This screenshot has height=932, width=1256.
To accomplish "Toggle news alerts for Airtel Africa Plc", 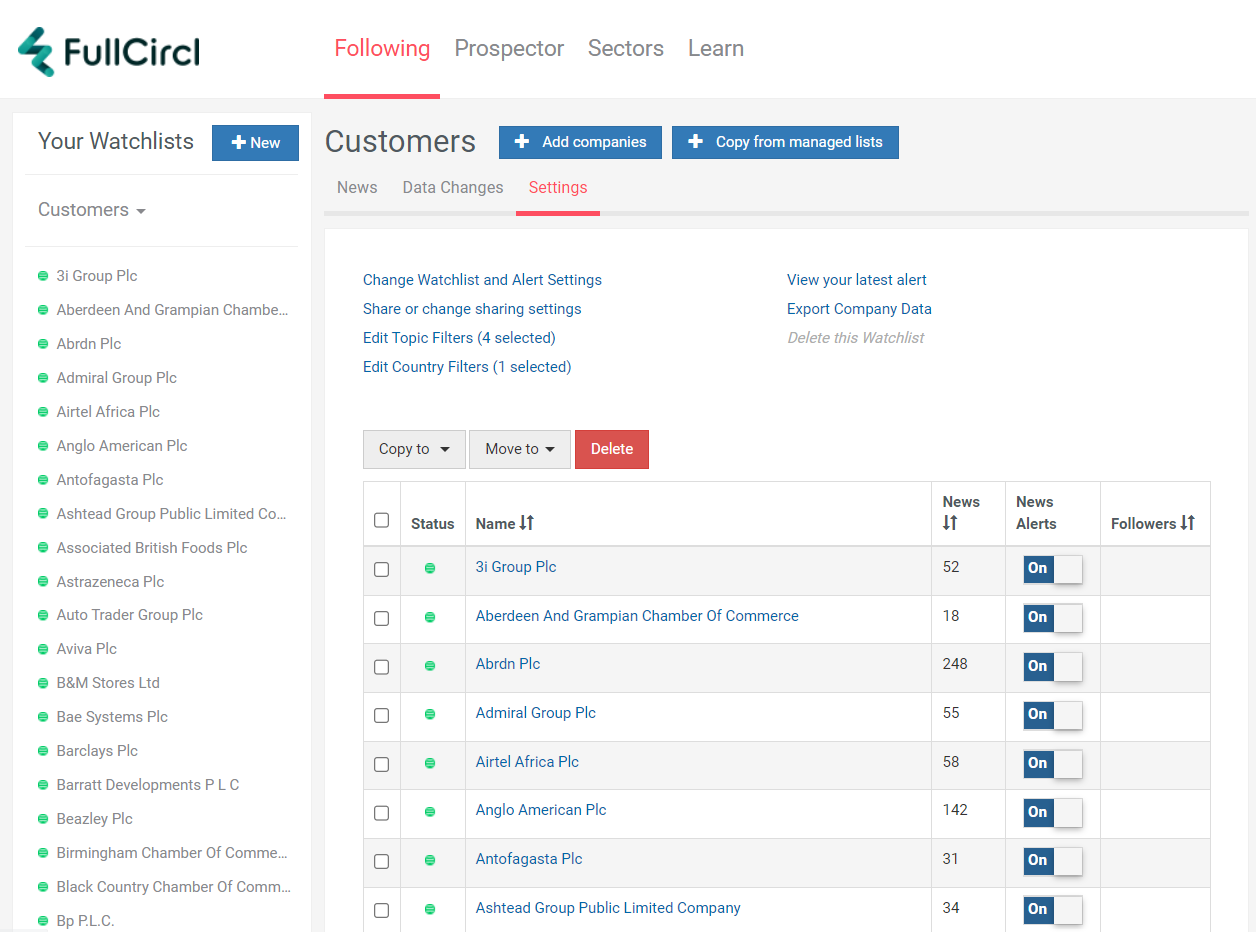I will click(x=1053, y=763).
